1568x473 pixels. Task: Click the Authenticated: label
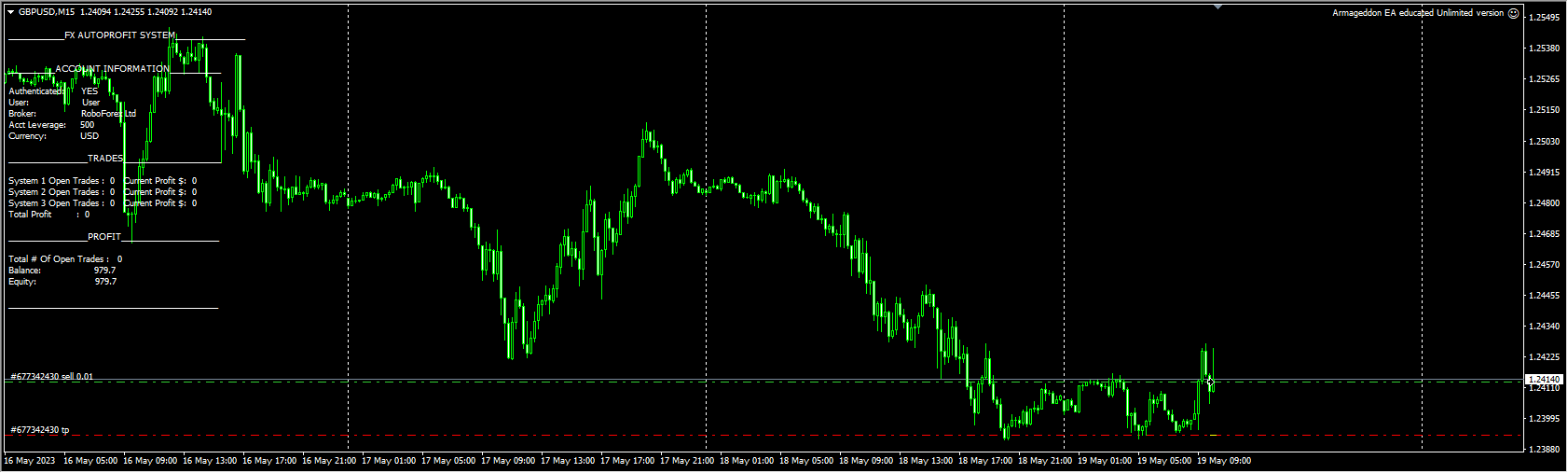point(36,91)
